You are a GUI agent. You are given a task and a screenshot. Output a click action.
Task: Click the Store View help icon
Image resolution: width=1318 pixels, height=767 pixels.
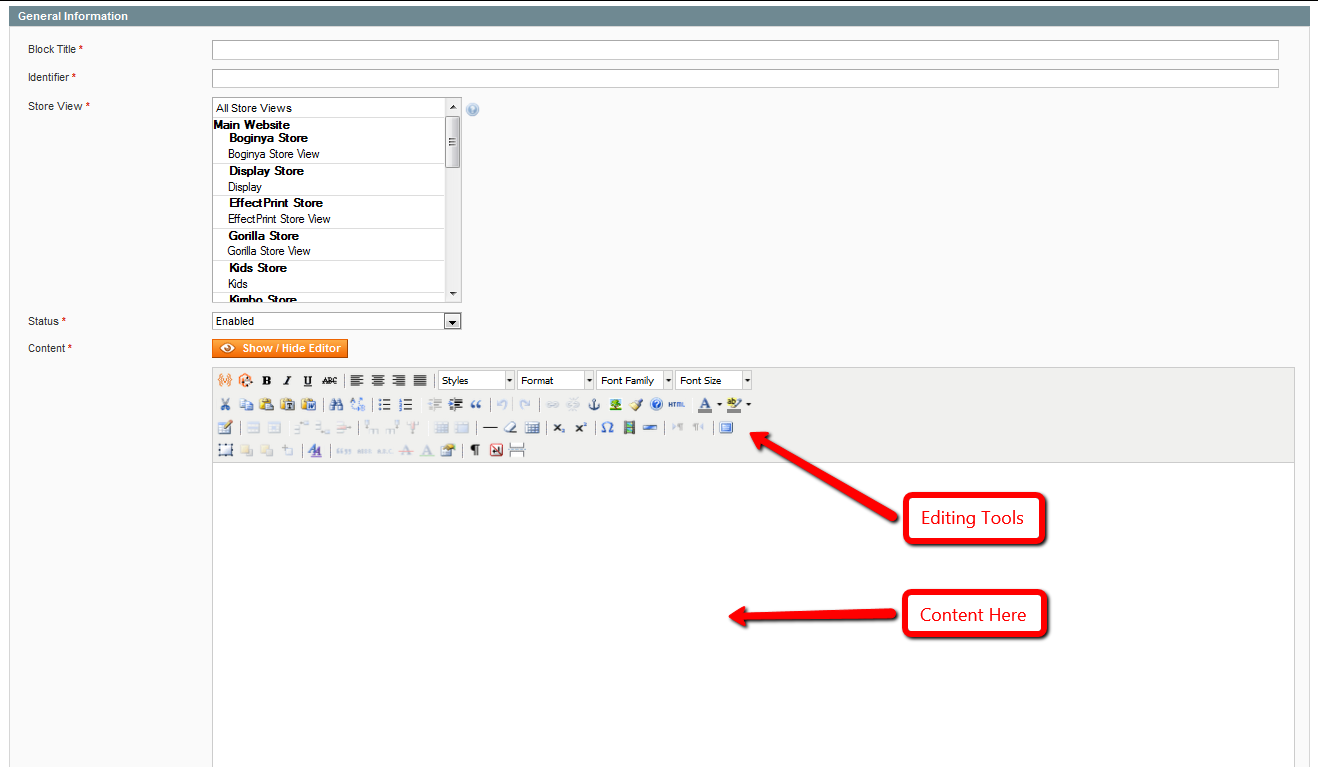coord(473,110)
